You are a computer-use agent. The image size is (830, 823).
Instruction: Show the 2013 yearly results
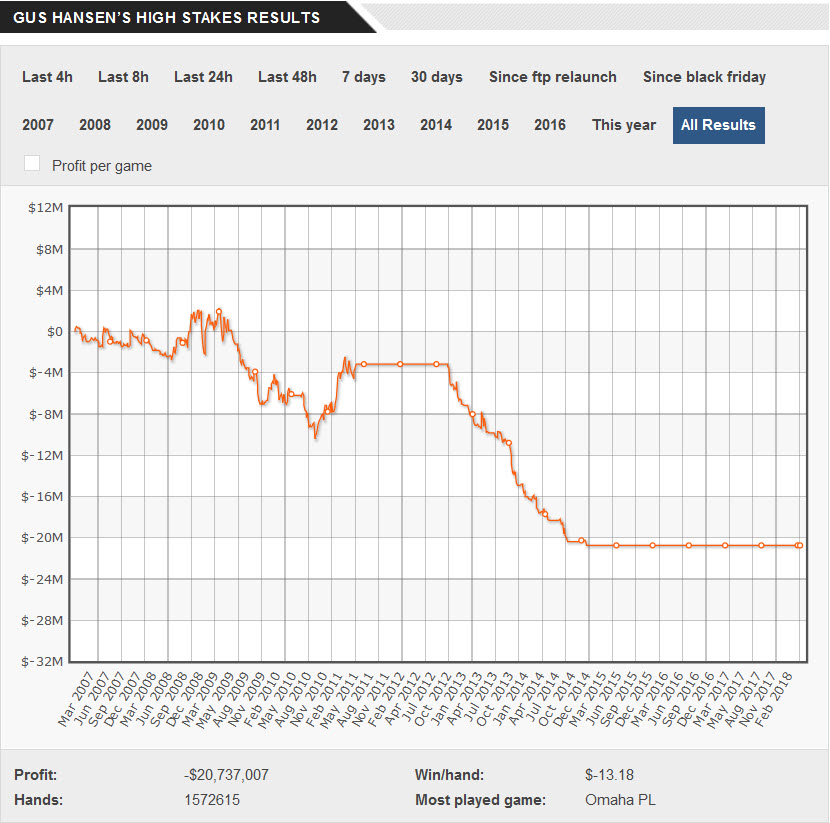379,125
